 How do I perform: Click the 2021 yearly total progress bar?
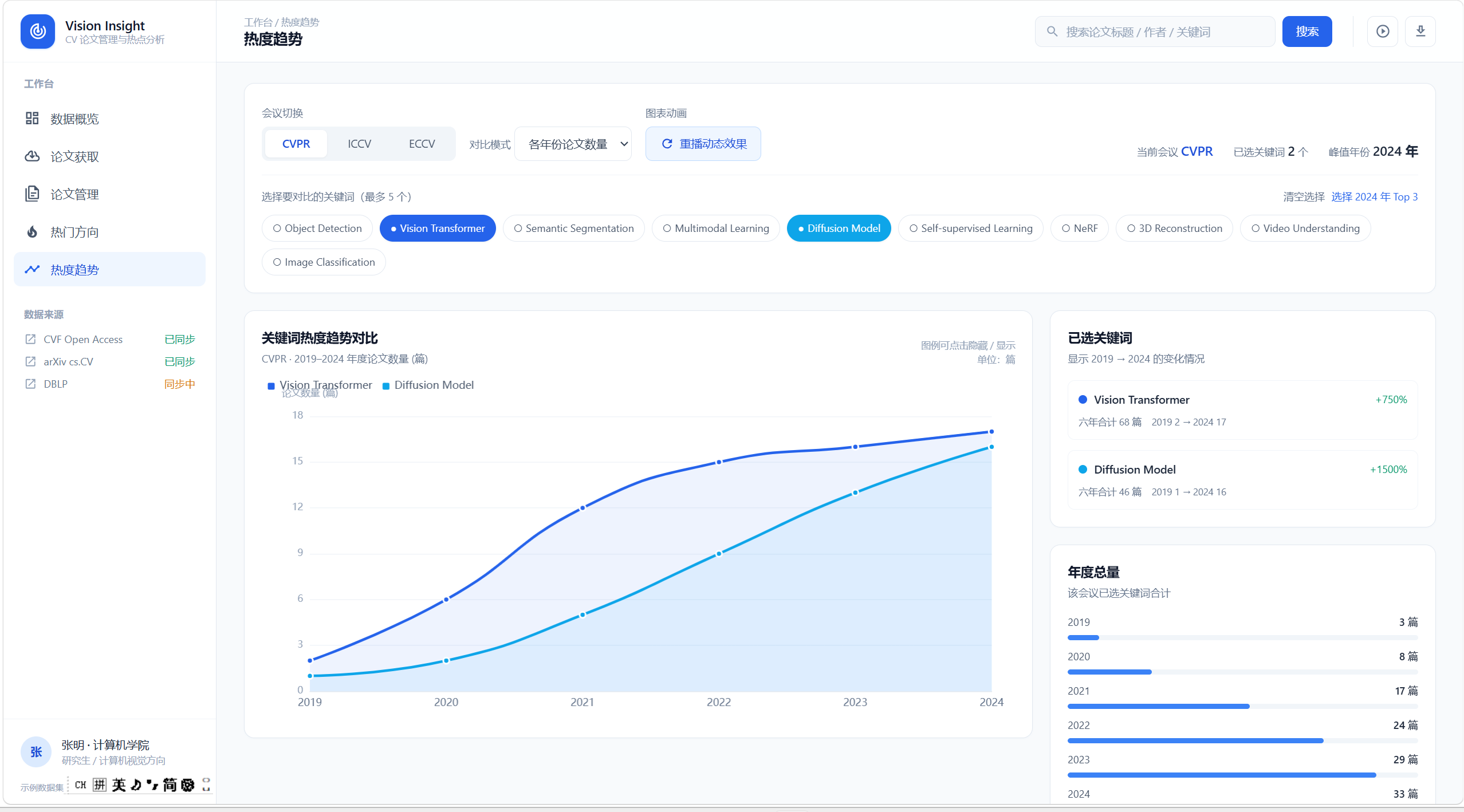coord(1243,706)
